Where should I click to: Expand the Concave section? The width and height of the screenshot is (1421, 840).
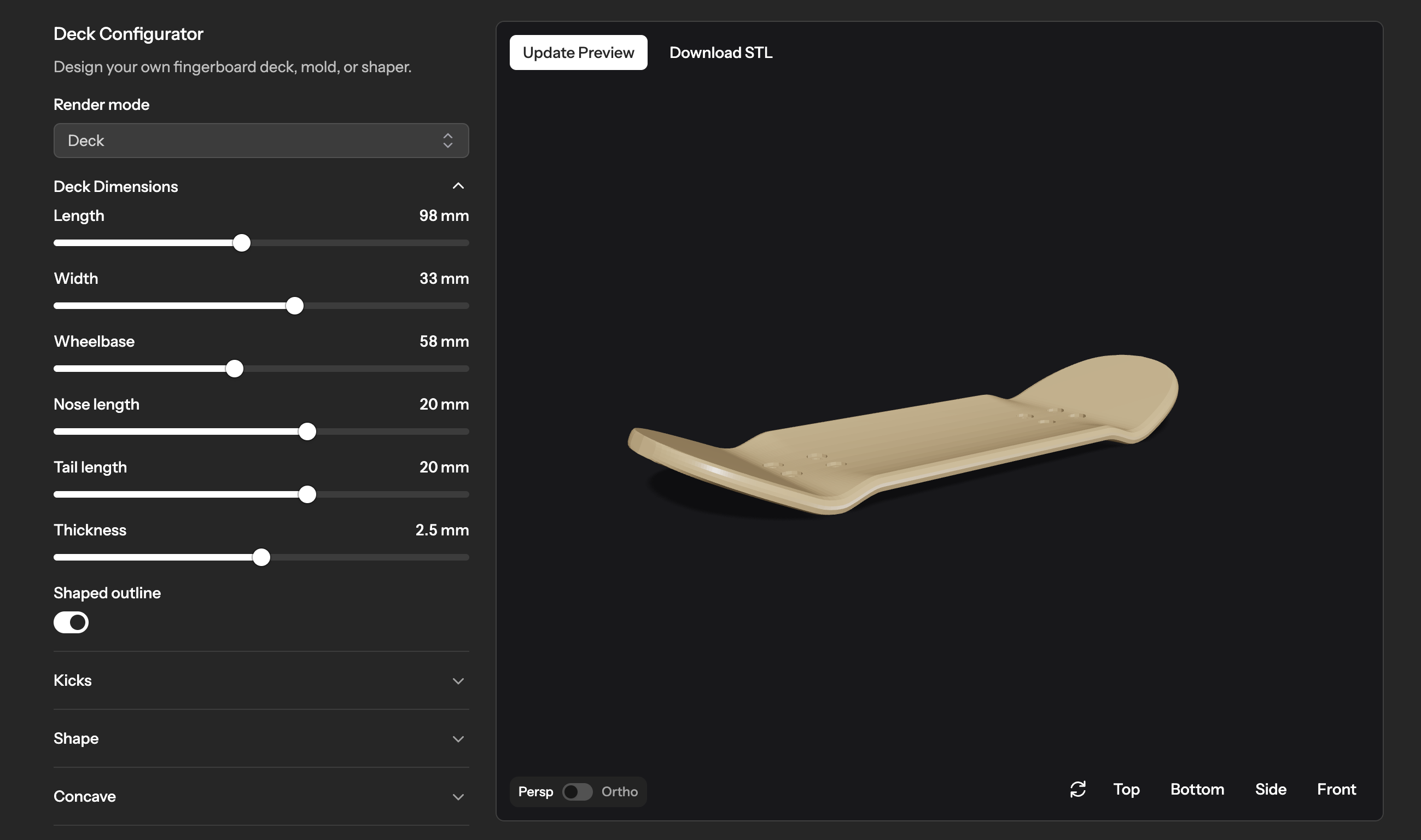[x=458, y=796]
